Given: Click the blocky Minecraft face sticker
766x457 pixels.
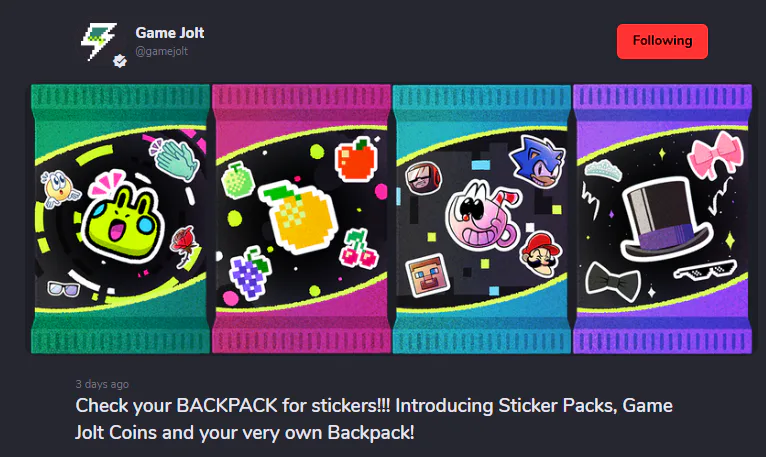Looking at the screenshot, I should 426,276.
